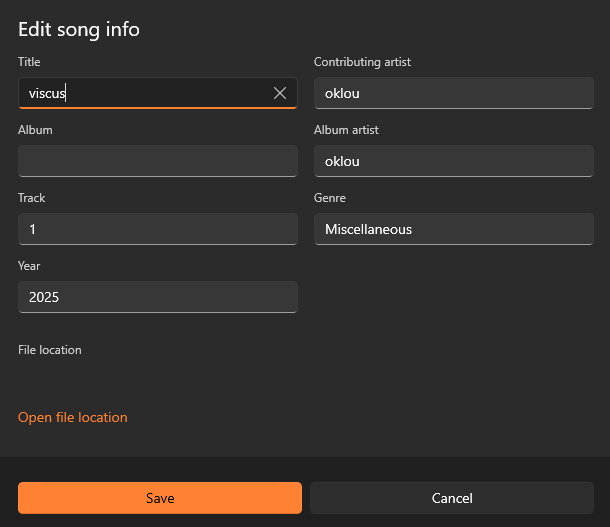This screenshot has width=610, height=527.
Task: Click the "File location" label text
Action: (50, 350)
